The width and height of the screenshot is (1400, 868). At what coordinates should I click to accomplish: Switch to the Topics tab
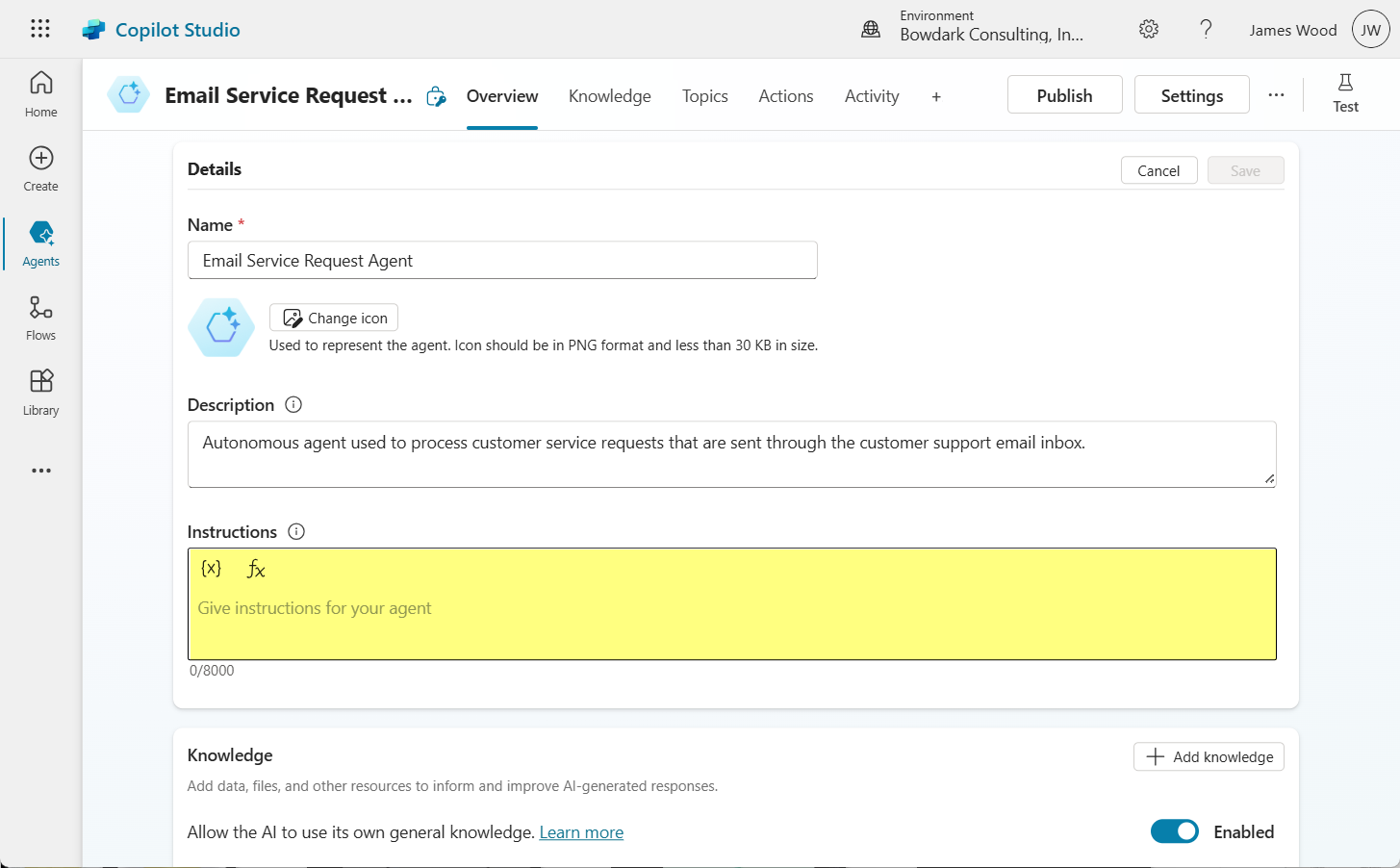tap(705, 96)
